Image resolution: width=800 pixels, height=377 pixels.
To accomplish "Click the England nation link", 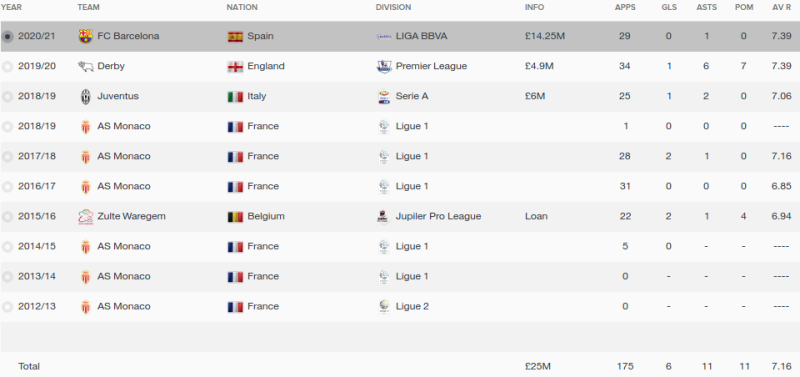I will click(x=266, y=66).
